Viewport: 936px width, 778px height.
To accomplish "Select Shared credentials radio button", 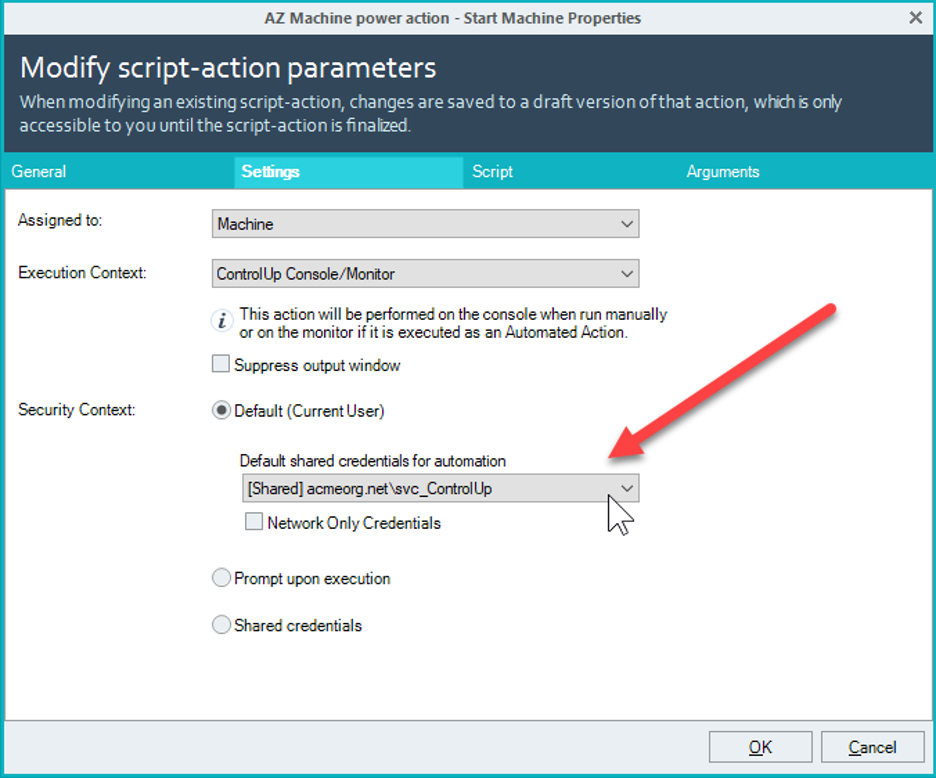I will 221,625.
